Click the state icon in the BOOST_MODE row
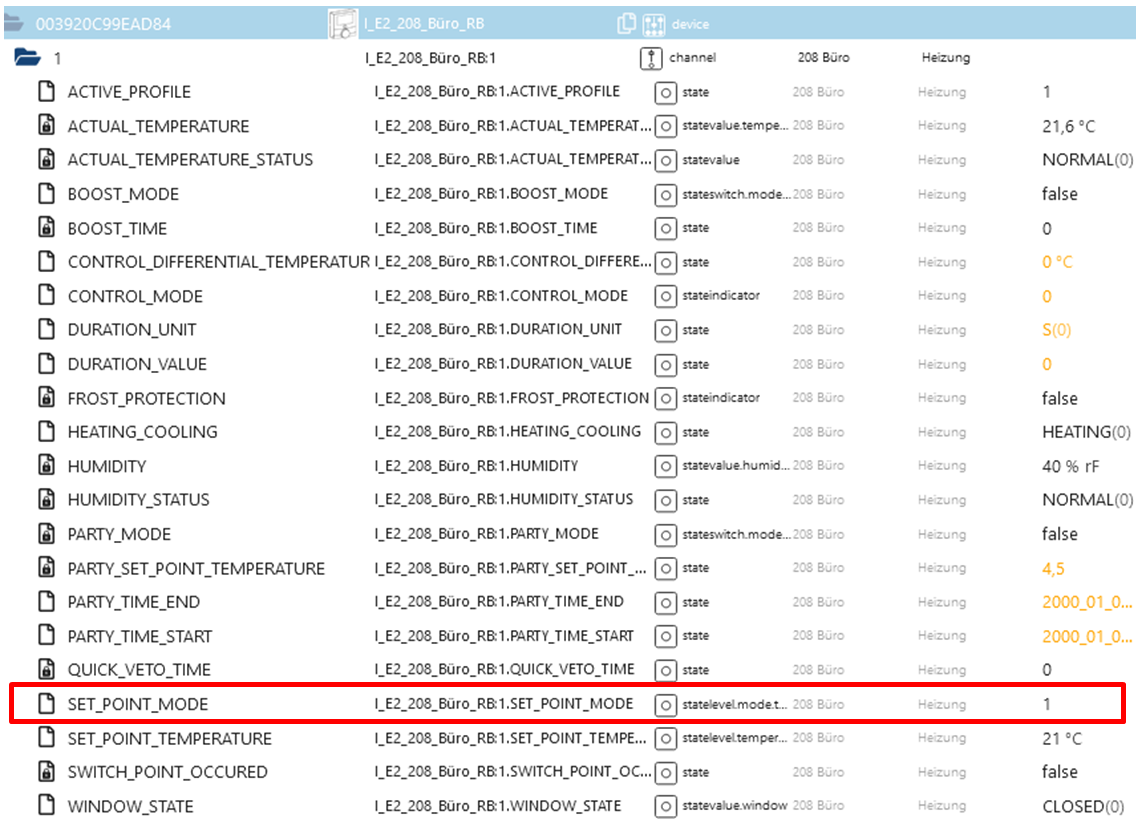The width and height of the screenshot is (1136, 824). (665, 195)
